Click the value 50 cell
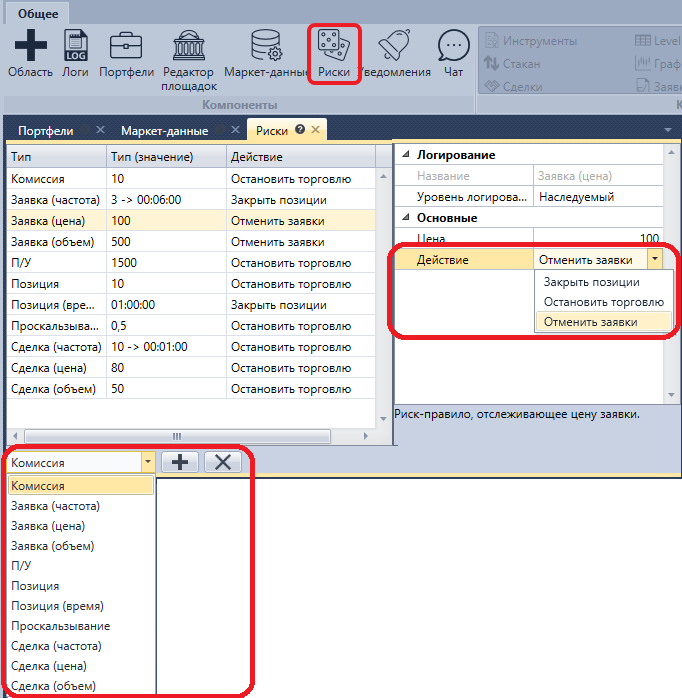The width and height of the screenshot is (682, 698). click(166, 389)
